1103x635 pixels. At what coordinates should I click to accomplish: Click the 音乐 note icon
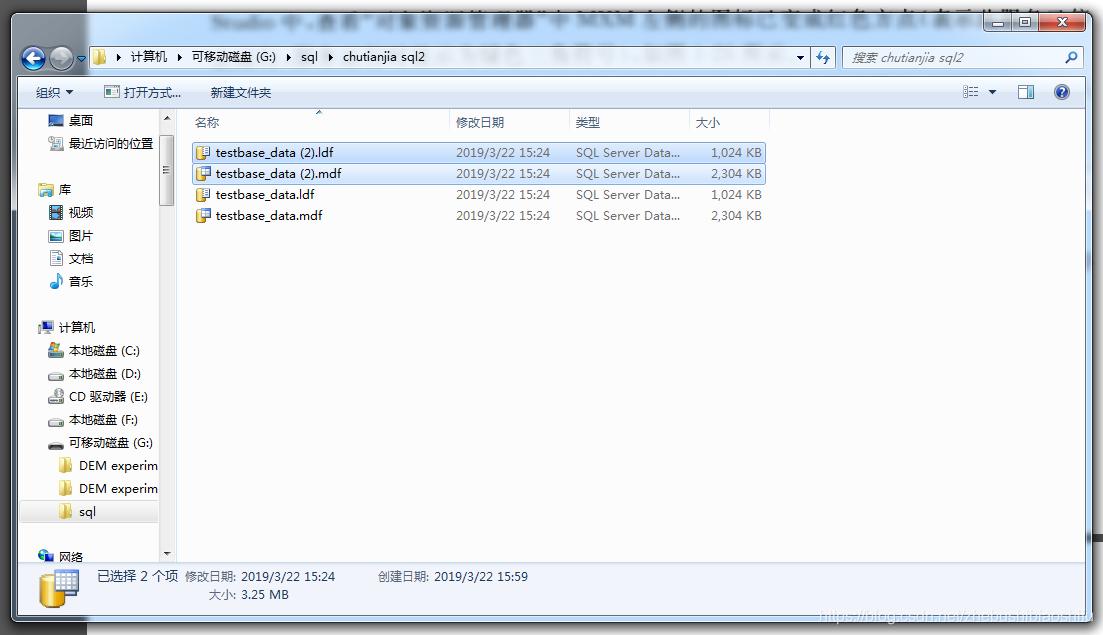point(56,281)
